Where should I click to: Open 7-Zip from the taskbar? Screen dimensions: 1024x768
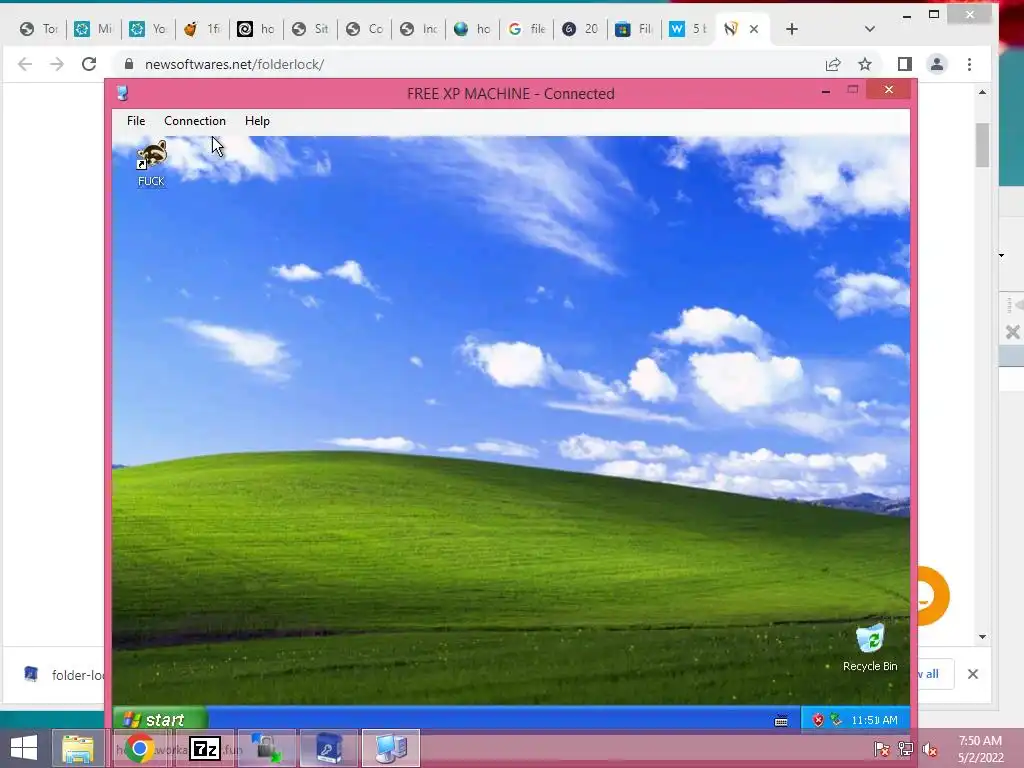click(204, 748)
